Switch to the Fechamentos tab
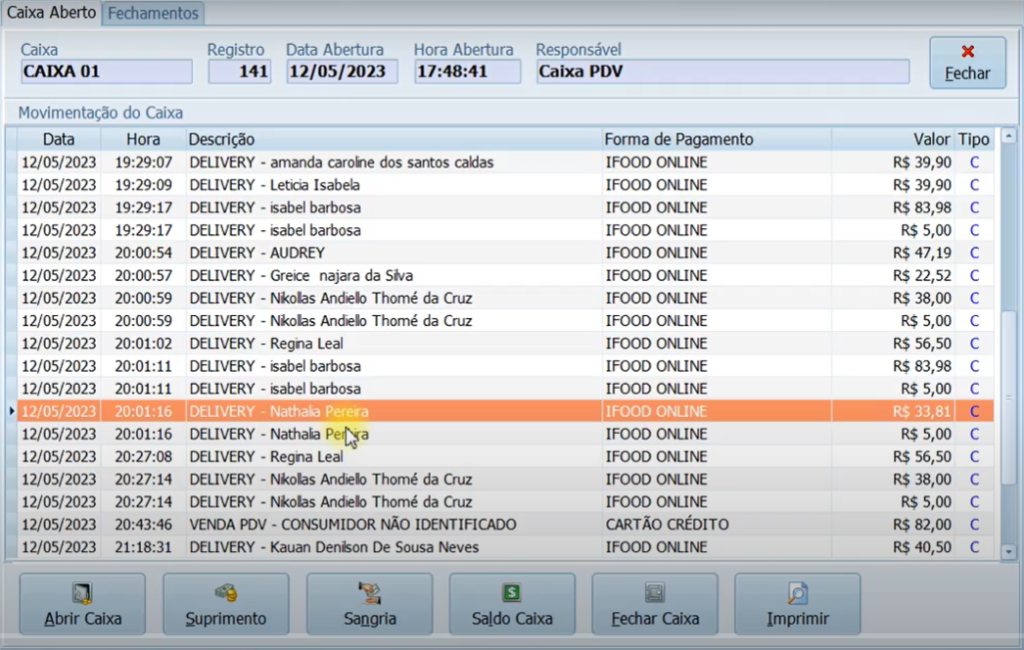Viewport: 1024px width, 650px height. tap(153, 13)
